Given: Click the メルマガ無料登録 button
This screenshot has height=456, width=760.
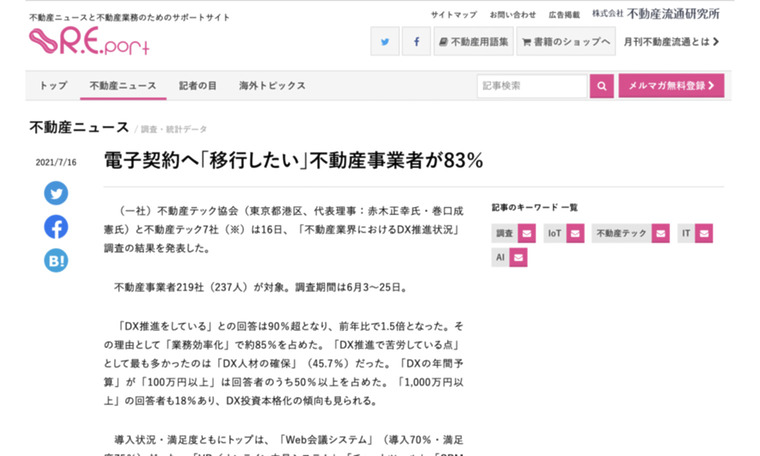Looking at the screenshot, I should coord(671,86).
